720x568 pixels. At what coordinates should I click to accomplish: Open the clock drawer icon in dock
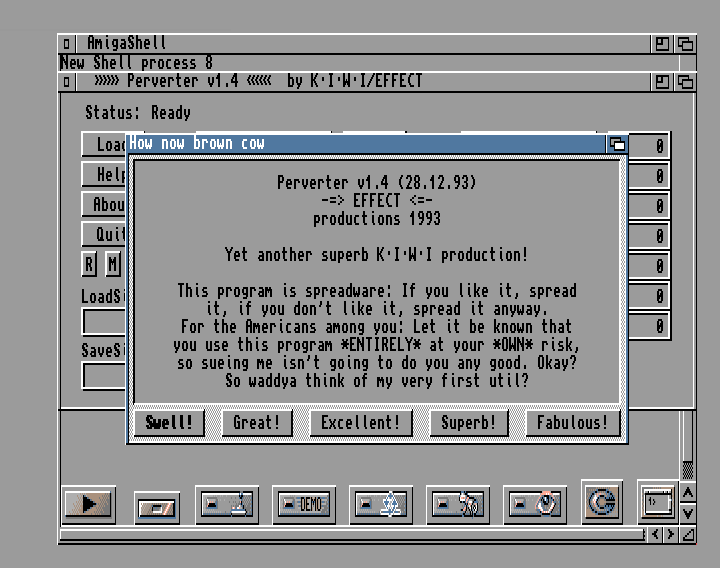point(535,505)
